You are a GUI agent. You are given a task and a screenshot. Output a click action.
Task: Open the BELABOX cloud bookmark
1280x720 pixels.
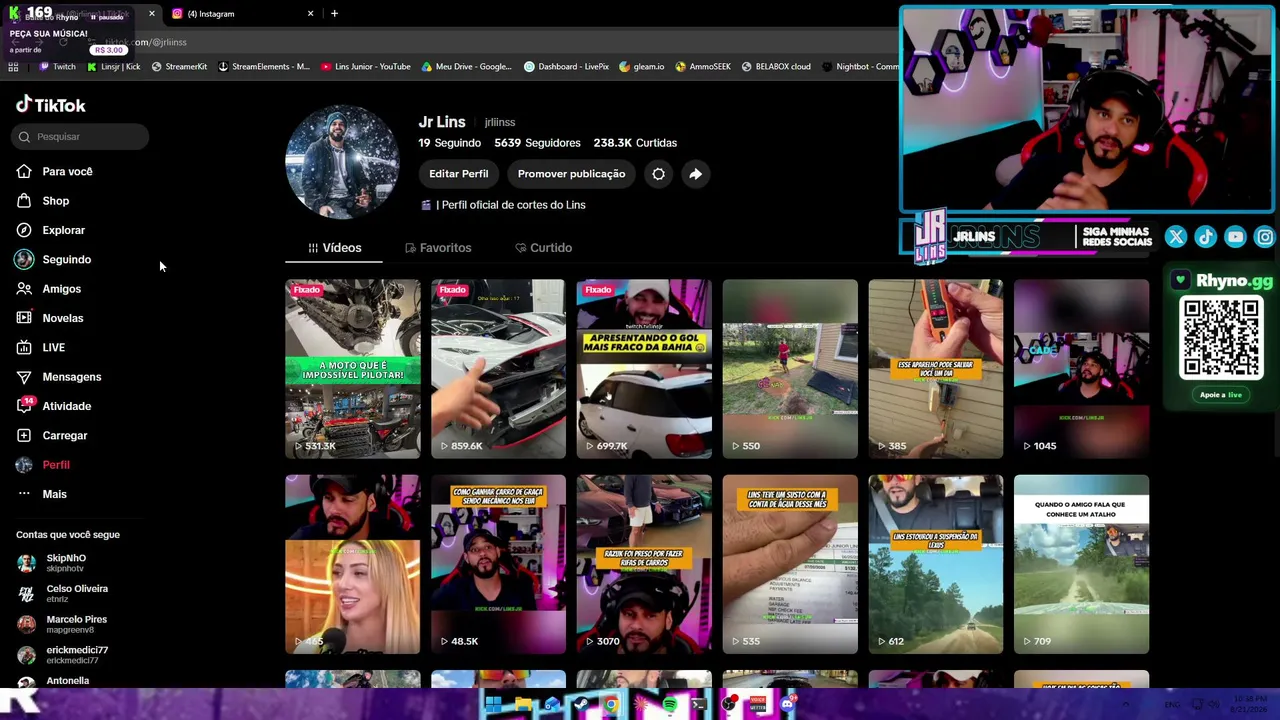[x=776, y=67]
